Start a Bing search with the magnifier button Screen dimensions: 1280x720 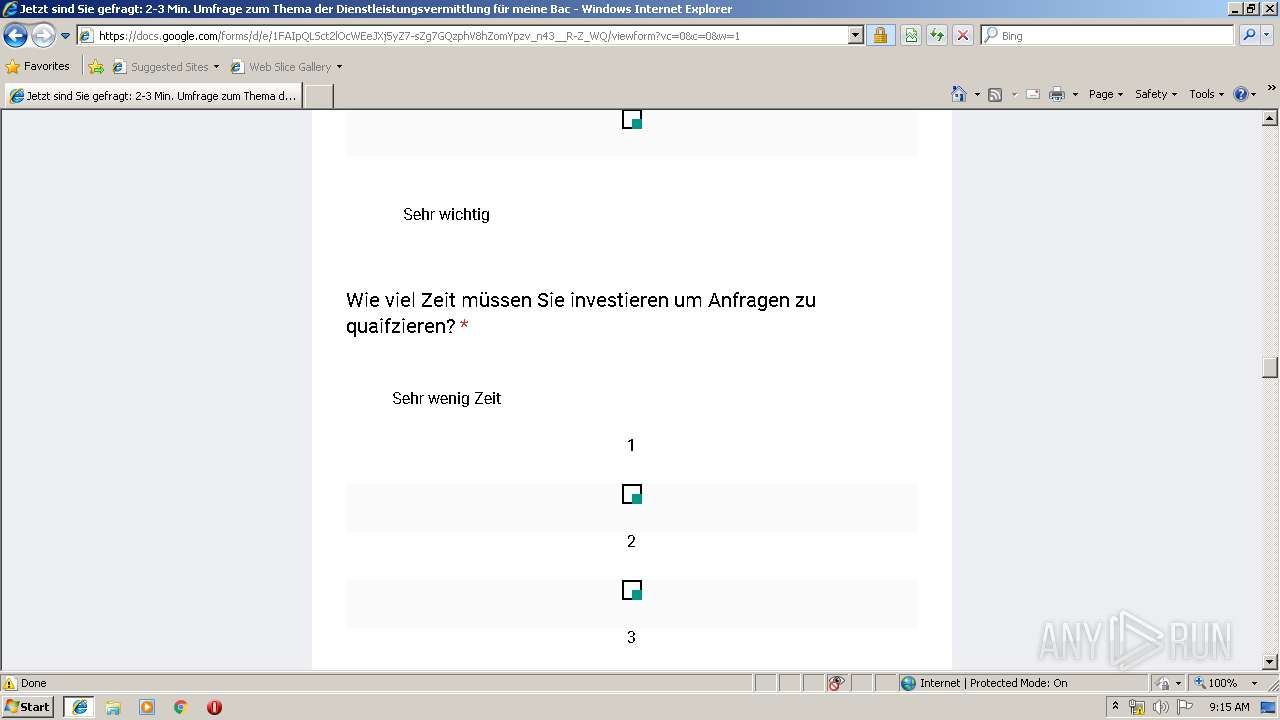1249,35
